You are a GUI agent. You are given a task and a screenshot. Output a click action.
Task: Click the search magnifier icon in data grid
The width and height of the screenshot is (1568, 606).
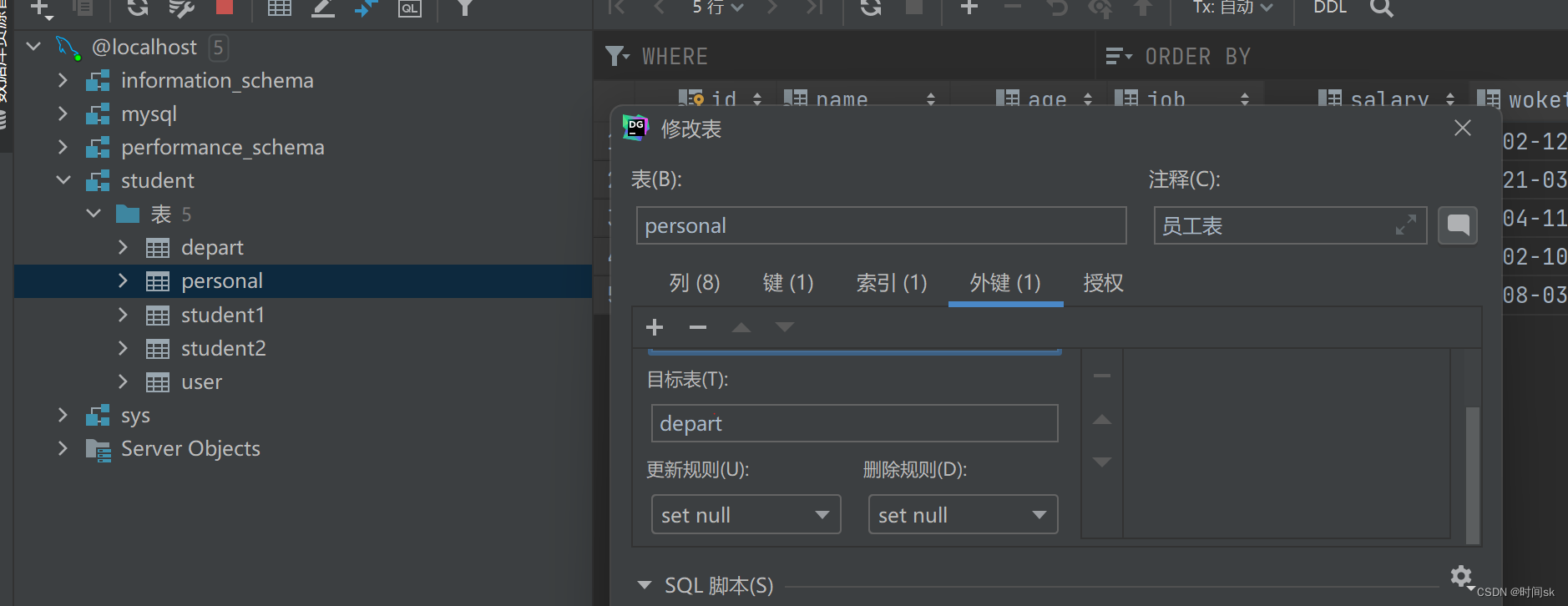tap(1382, 8)
